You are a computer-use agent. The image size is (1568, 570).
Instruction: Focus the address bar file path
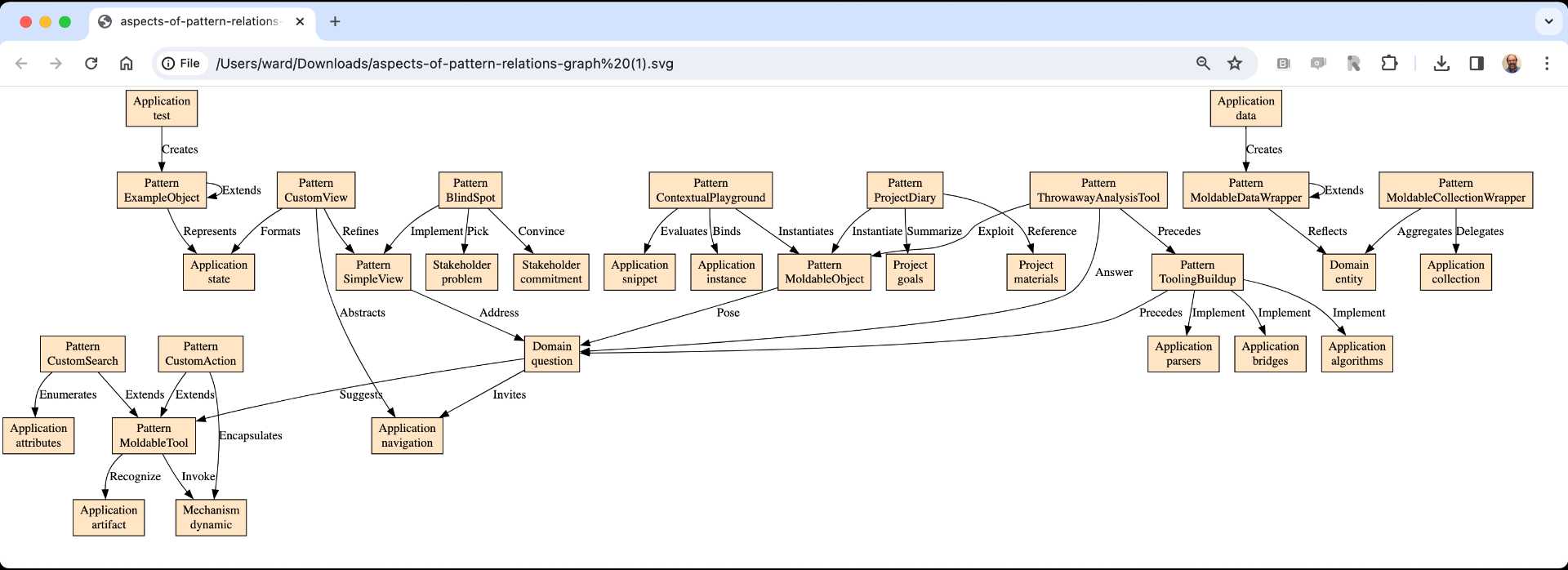point(444,63)
